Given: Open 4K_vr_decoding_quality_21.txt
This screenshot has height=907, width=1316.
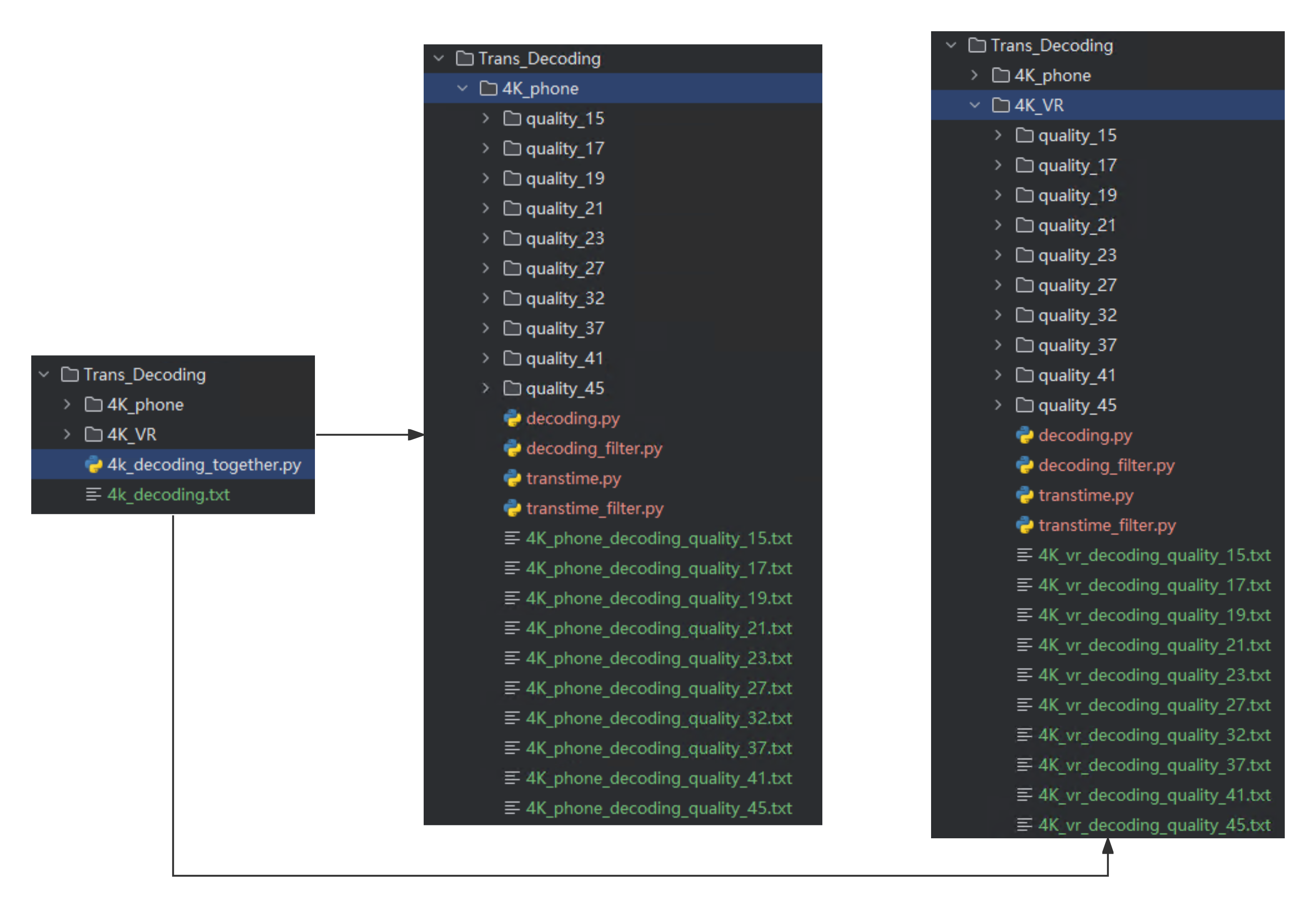Looking at the screenshot, I should 1154,645.
